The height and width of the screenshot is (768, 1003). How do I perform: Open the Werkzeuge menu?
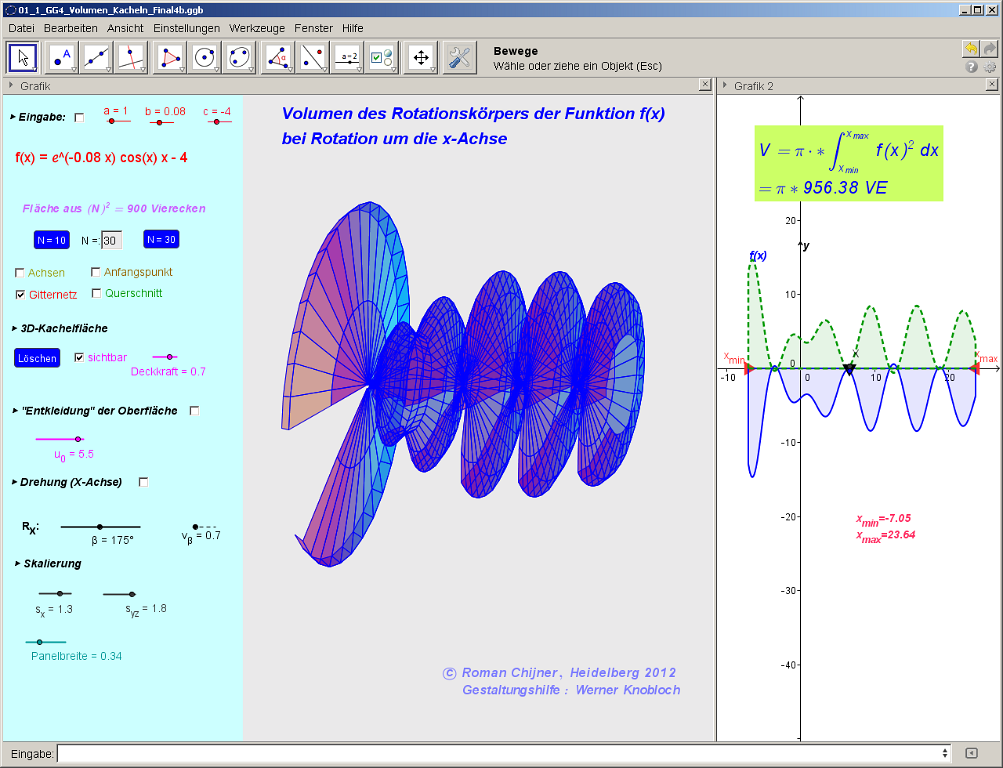click(x=257, y=28)
